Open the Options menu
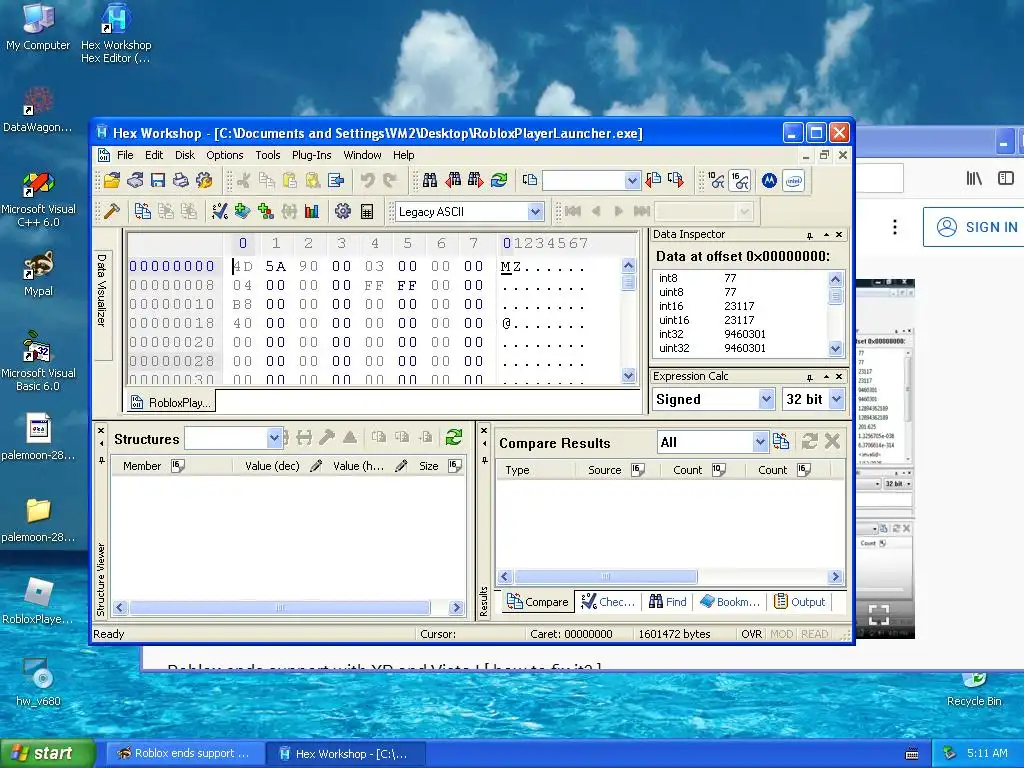The image size is (1024, 768). click(225, 155)
